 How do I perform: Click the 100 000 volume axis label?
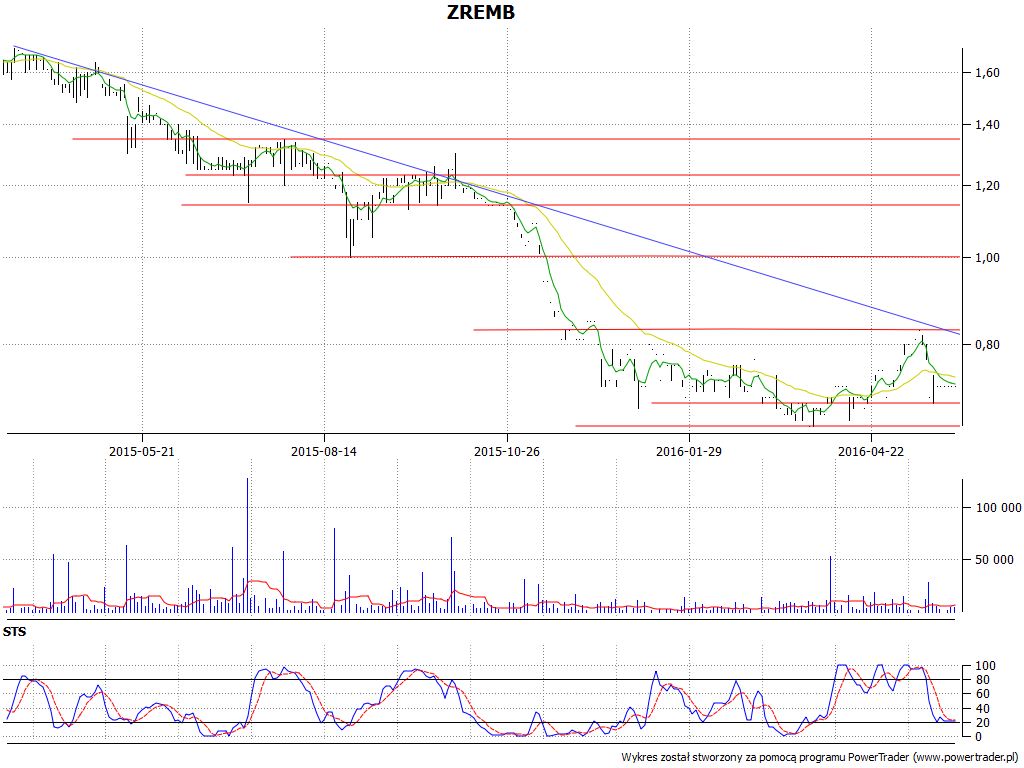pos(999,507)
